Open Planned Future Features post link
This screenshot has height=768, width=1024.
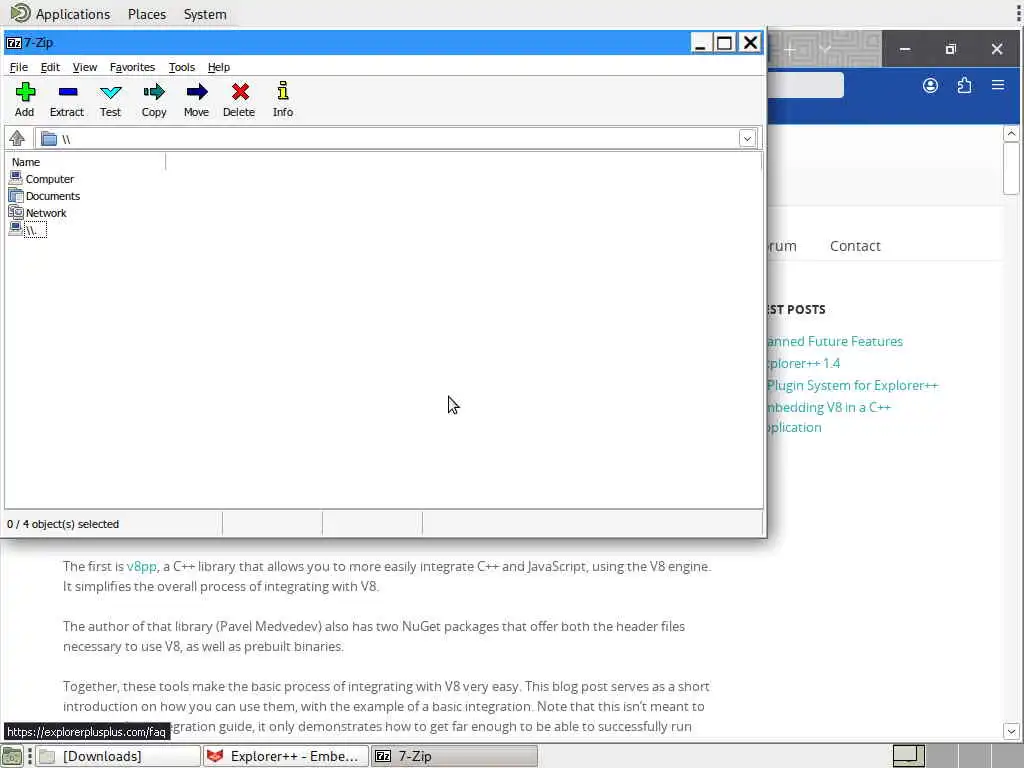(x=835, y=342)
